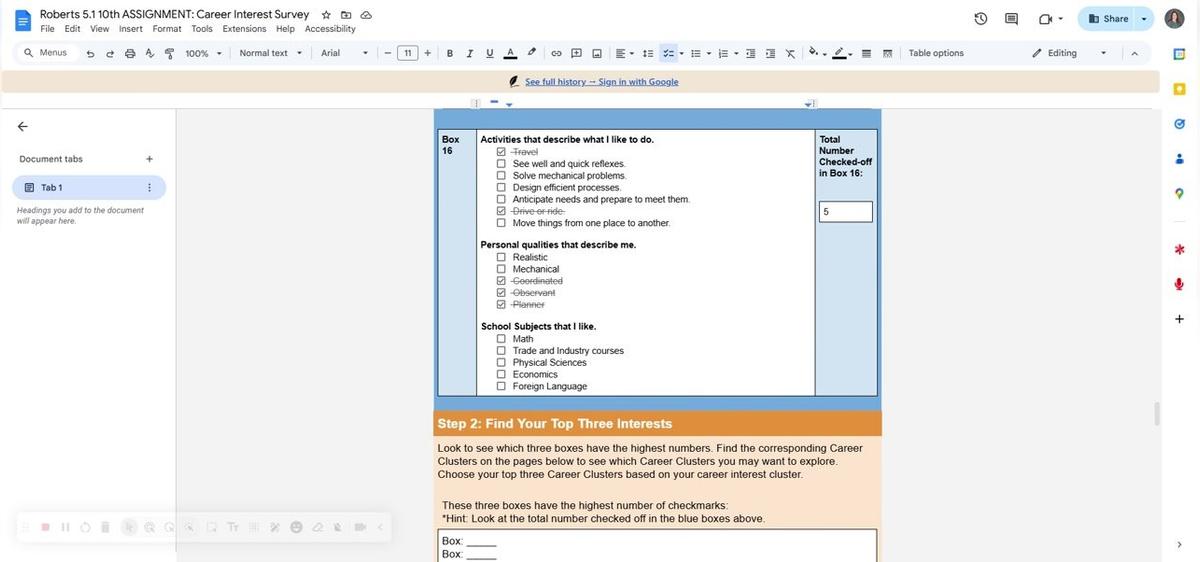1200x562 pixels.
Task: Open the Editing mode dropdown
Action: tap(1069, 53)
